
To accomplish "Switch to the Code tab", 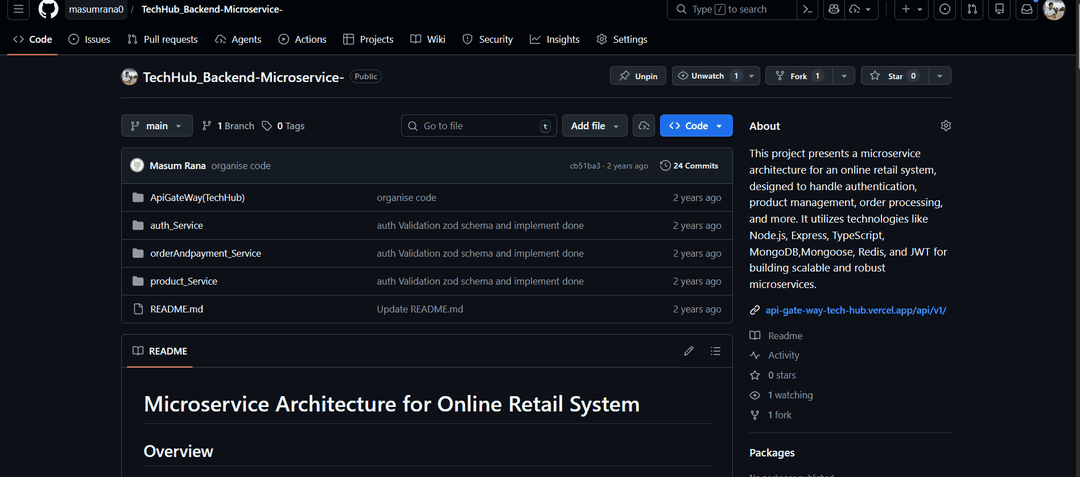I will coord(32,39).
